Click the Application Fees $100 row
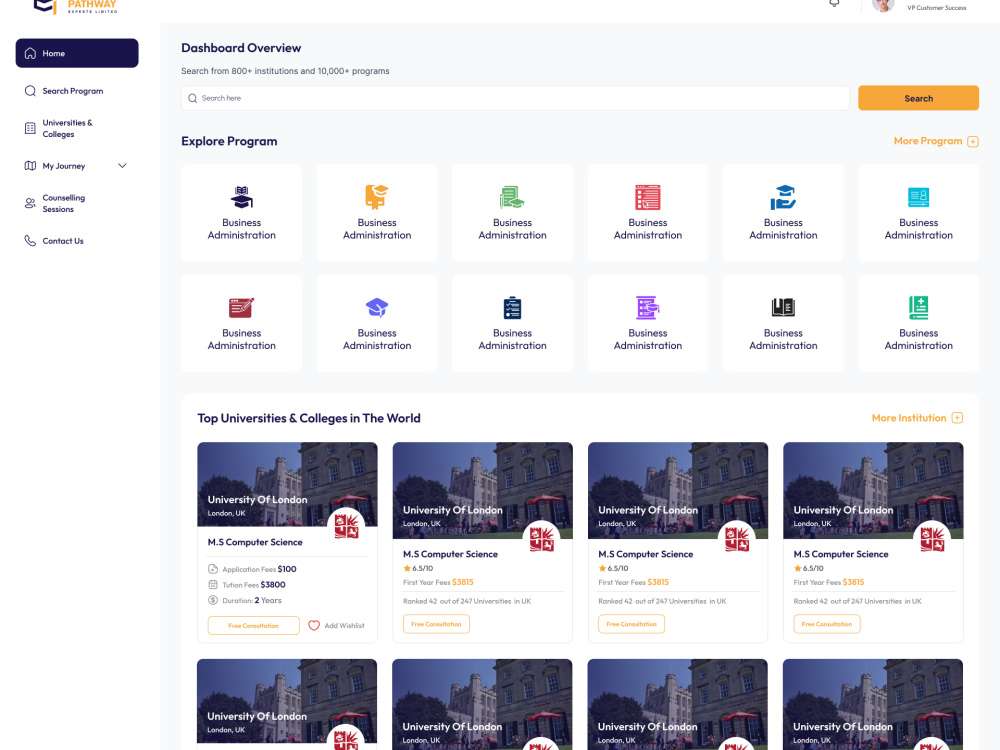The image size is (1000, 750). coord(253,569)
